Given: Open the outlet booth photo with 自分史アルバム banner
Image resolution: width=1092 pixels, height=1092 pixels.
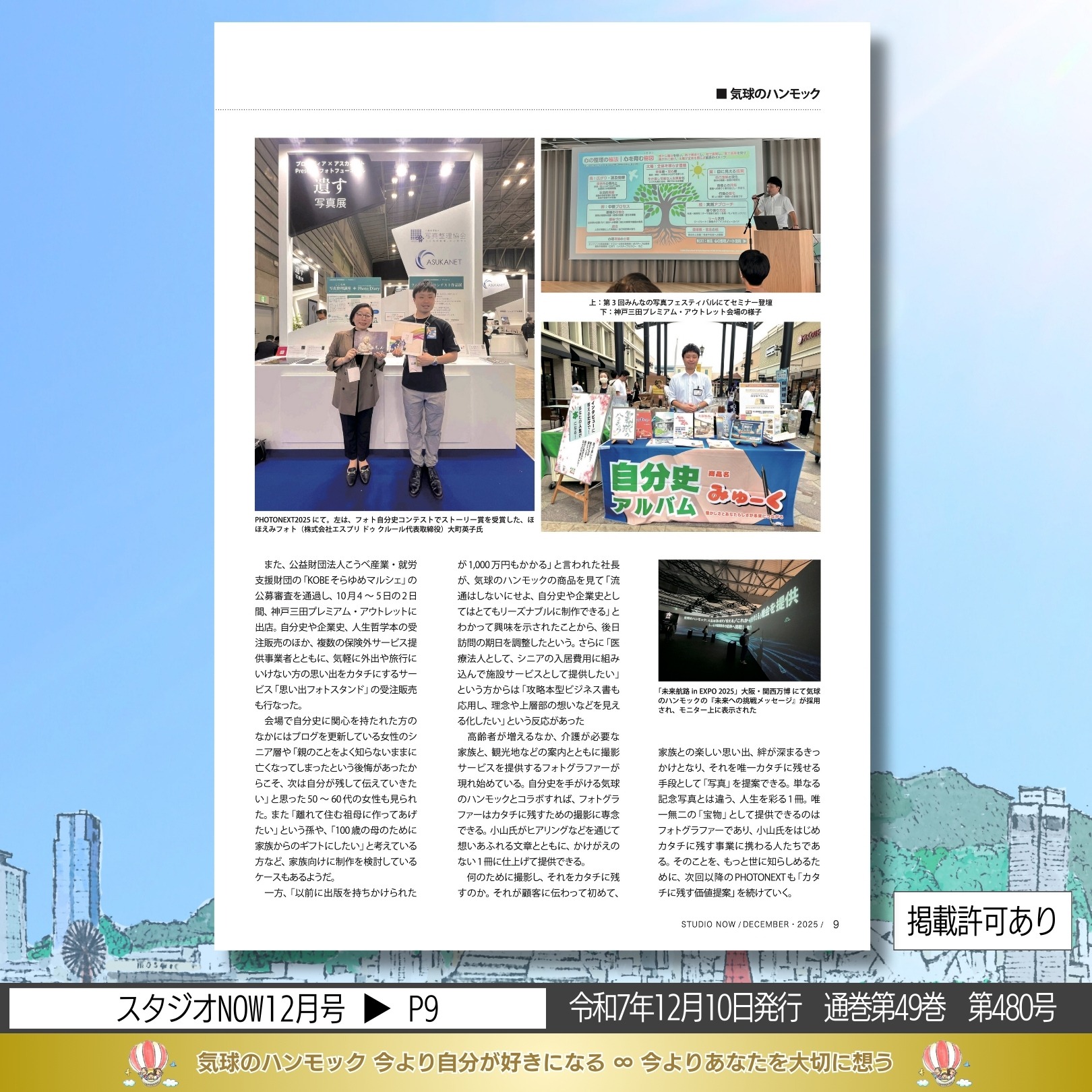Looking at the screenshot, I should point(681,427).
